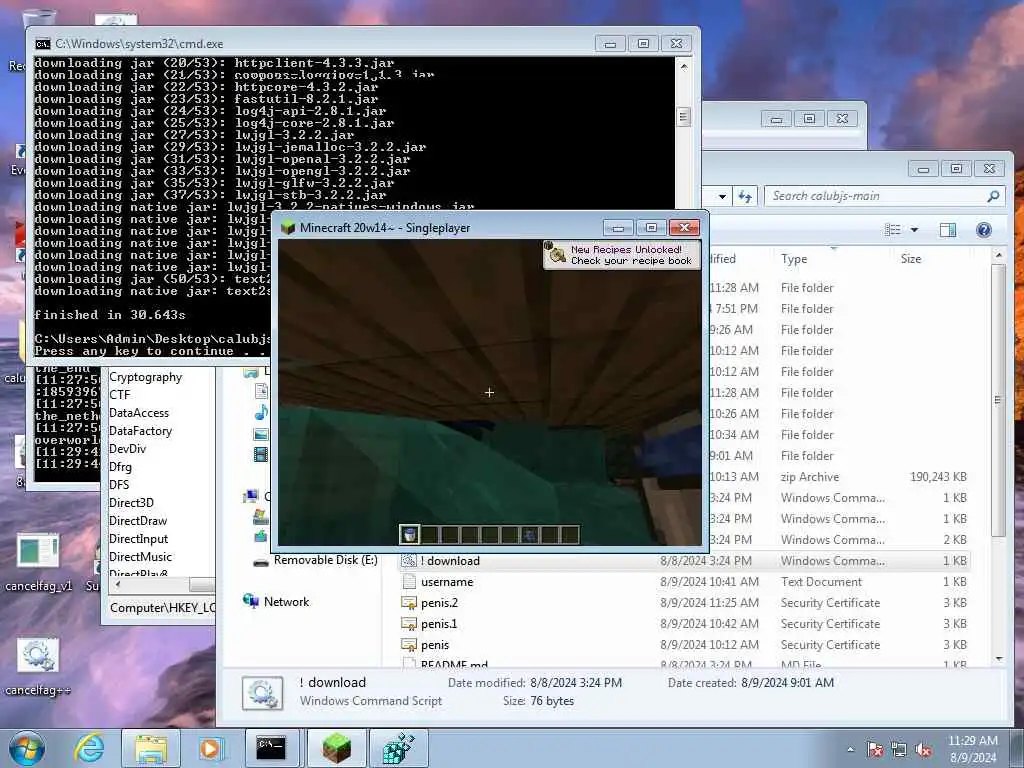Open the taskbar clock showing 11:29 AM
The height and width of the screenshot is (768, 1024).
click(973, 749)
